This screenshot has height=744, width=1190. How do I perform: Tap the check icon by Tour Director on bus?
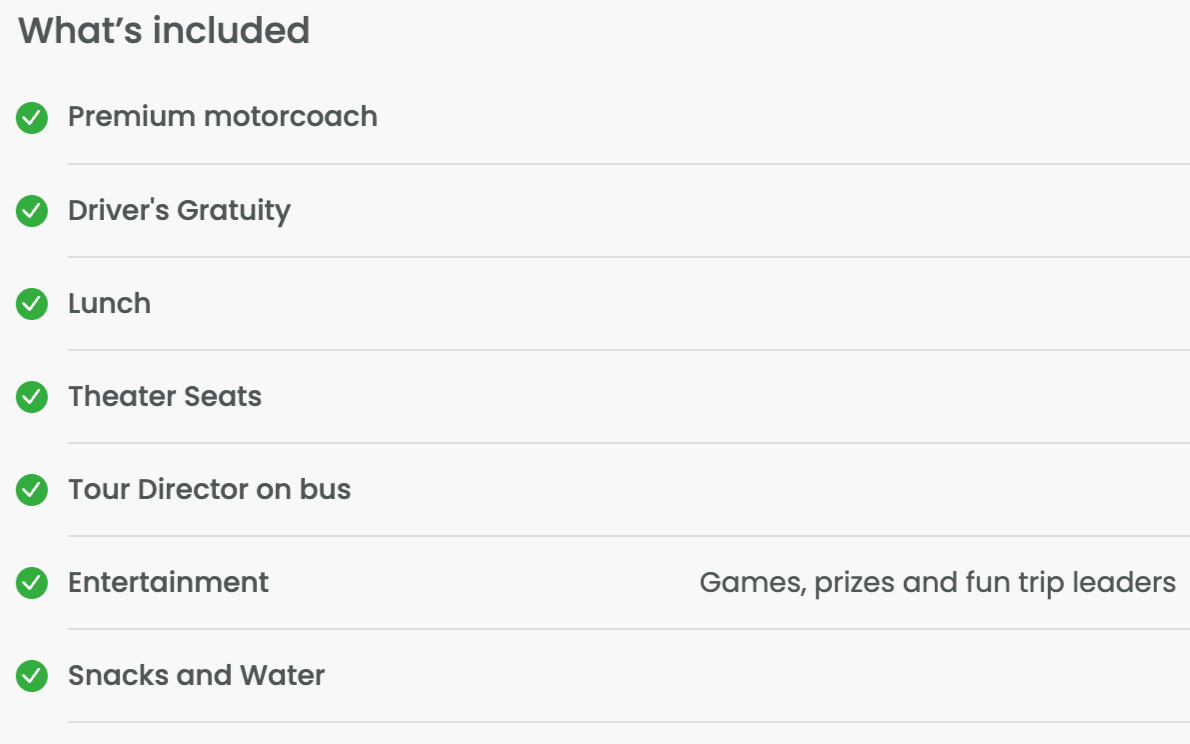click(x=32, y=490)
